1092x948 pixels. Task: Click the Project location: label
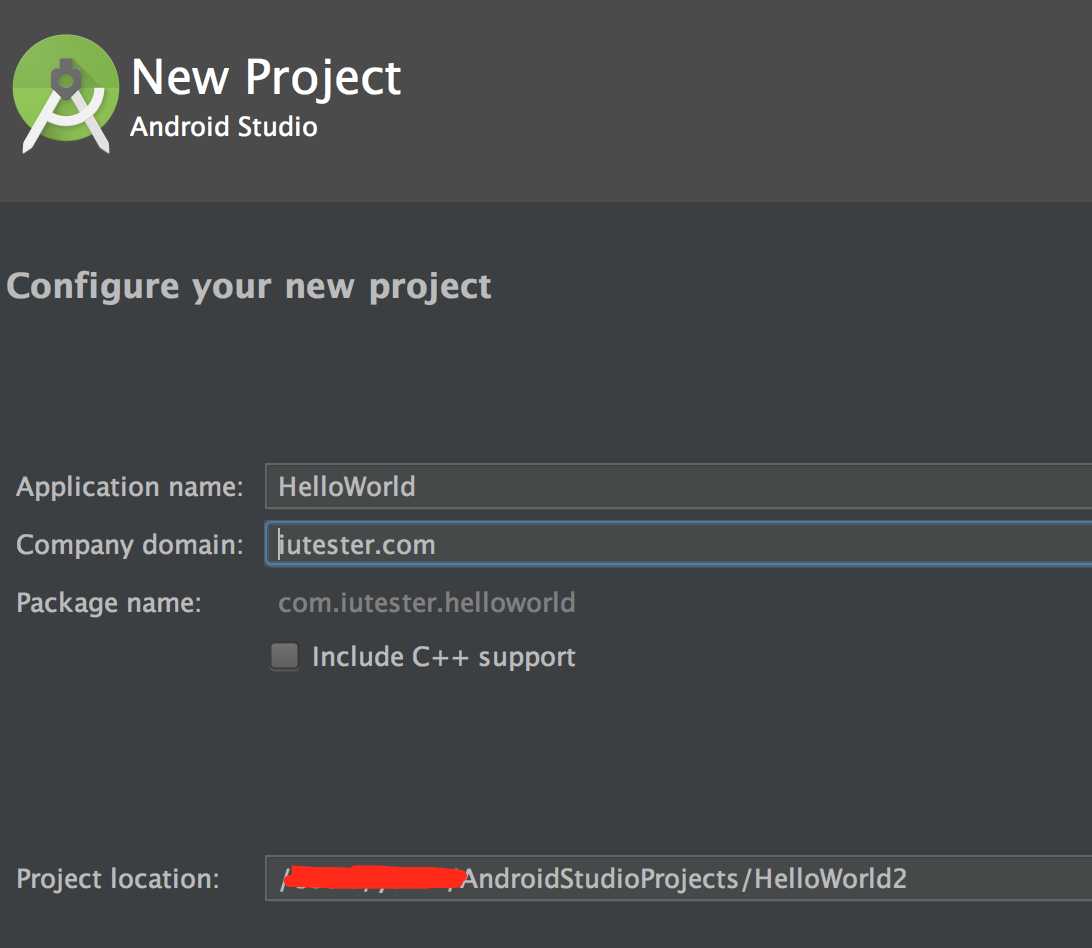pos(118,879)
